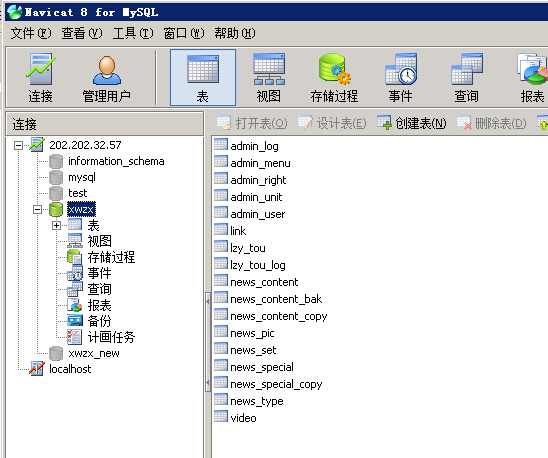This screenshot has height=458, width=548.
Task: Click 删除表(D) button
Action: [x=492, y=123]
